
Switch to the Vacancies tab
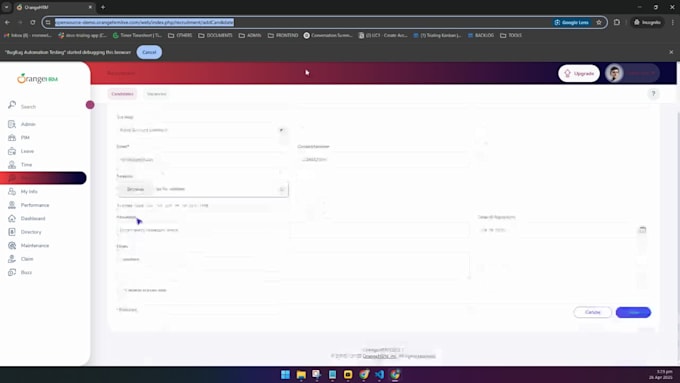tap(157, 94)
